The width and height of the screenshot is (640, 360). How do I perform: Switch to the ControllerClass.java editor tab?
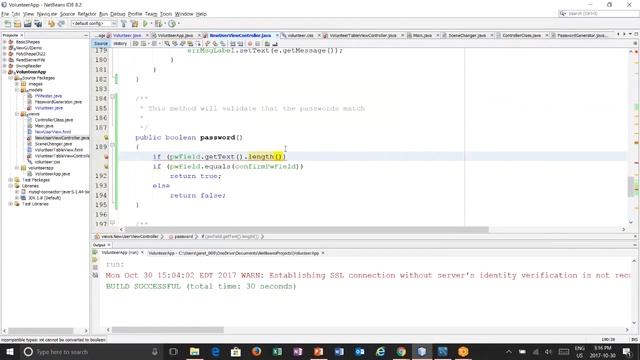[521, 36]
